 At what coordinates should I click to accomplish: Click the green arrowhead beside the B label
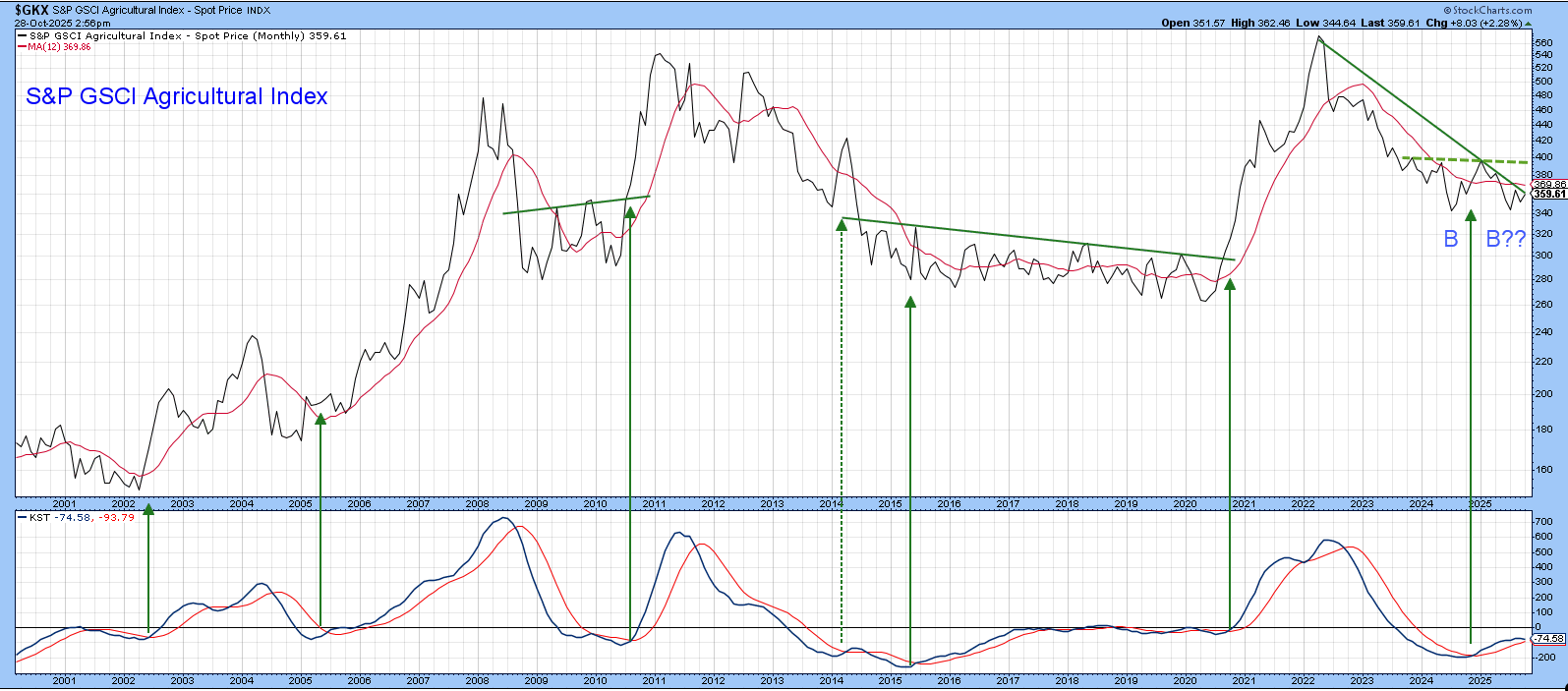click(x=1471, y=216)
